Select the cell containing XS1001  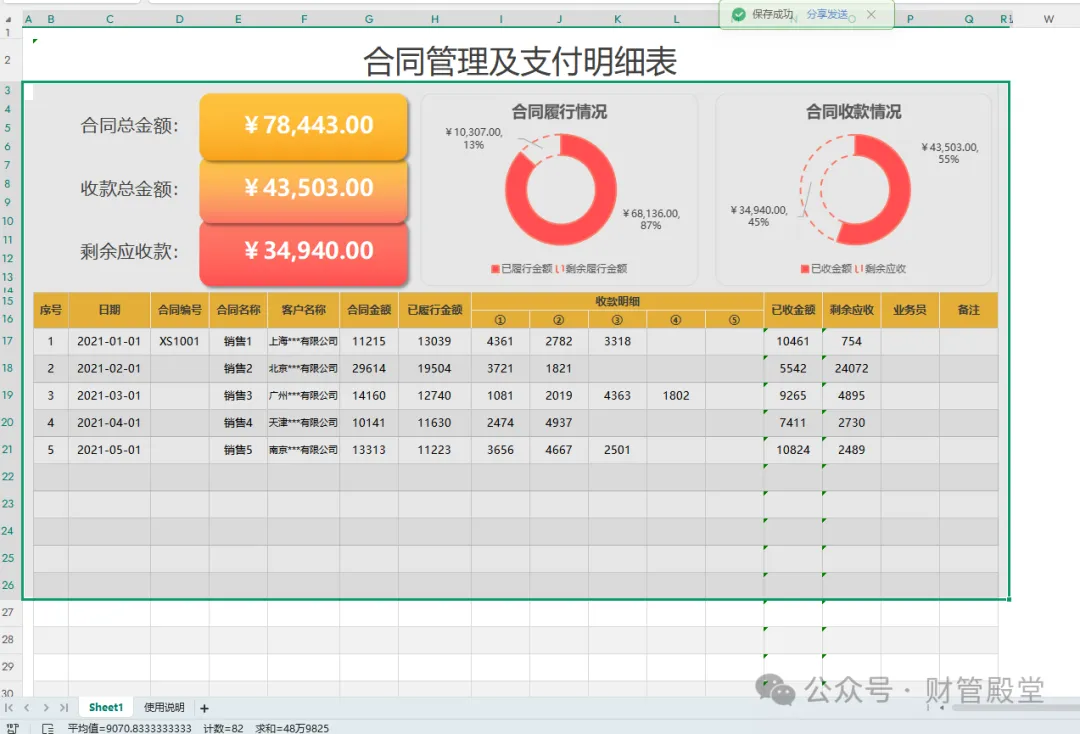pyautogui.click(x=180, y=341)
